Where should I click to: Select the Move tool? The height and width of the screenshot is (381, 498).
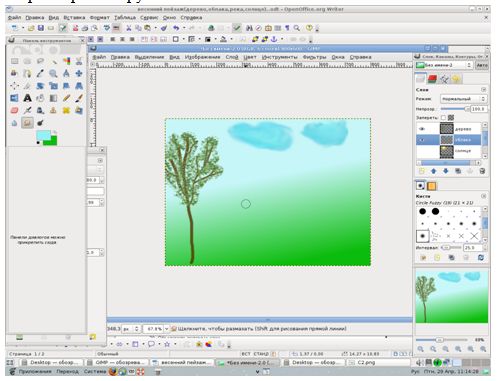(x=79, y=73)
